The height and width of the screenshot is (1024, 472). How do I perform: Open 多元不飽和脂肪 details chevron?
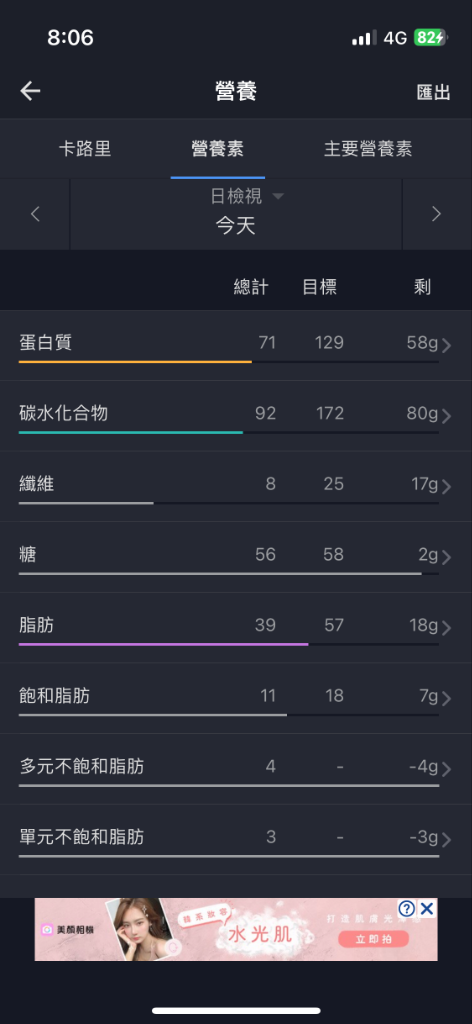pos(447,769)
